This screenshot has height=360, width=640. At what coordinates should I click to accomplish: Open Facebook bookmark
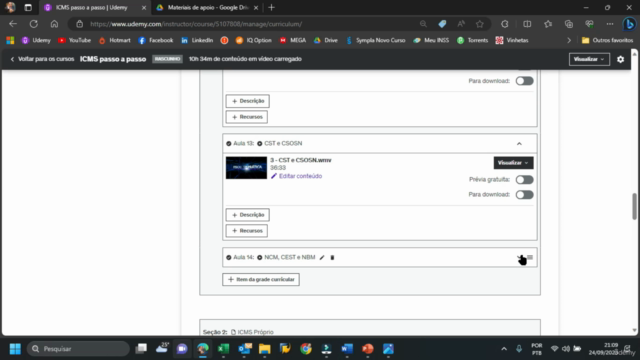(x=156, y=40)
